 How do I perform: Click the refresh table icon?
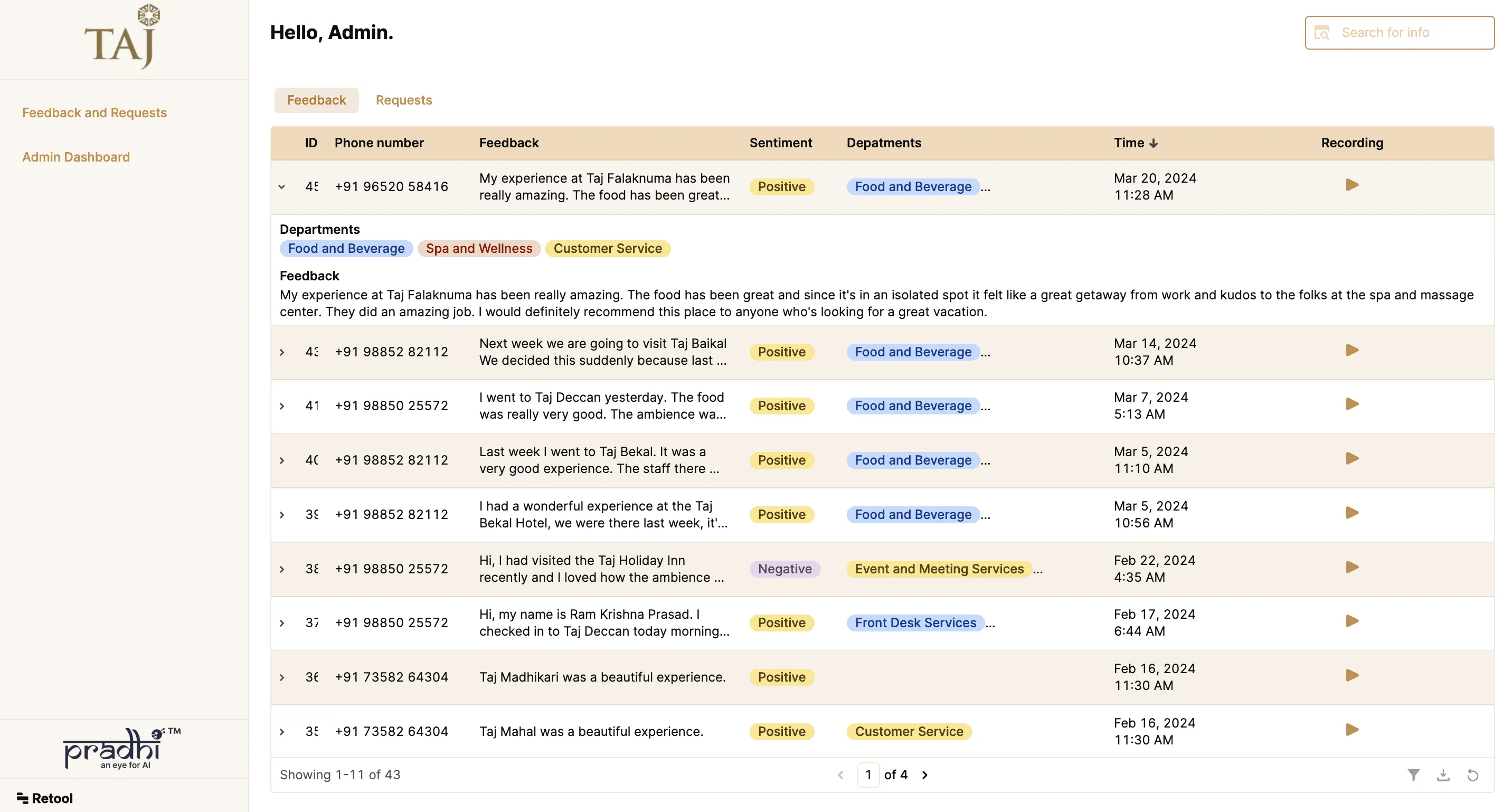tap(1473, 775)
